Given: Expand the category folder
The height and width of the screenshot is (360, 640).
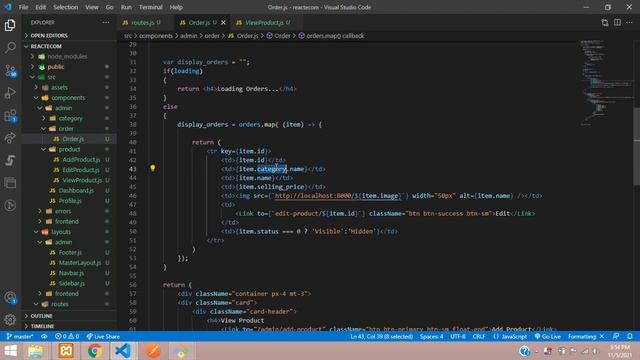Looking at the screenshot, I should 70,118.
